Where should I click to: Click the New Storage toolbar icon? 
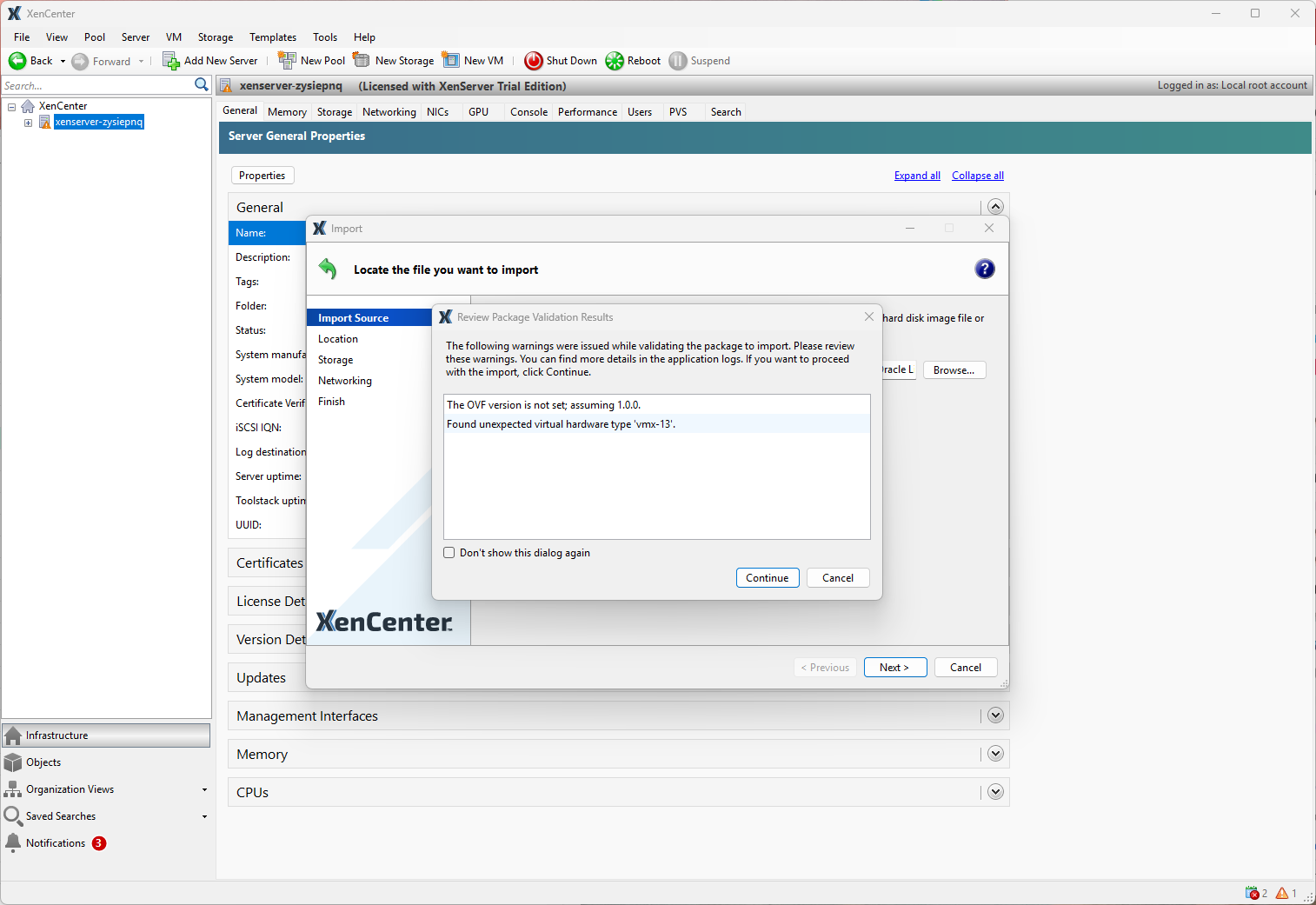pos(362,60)
